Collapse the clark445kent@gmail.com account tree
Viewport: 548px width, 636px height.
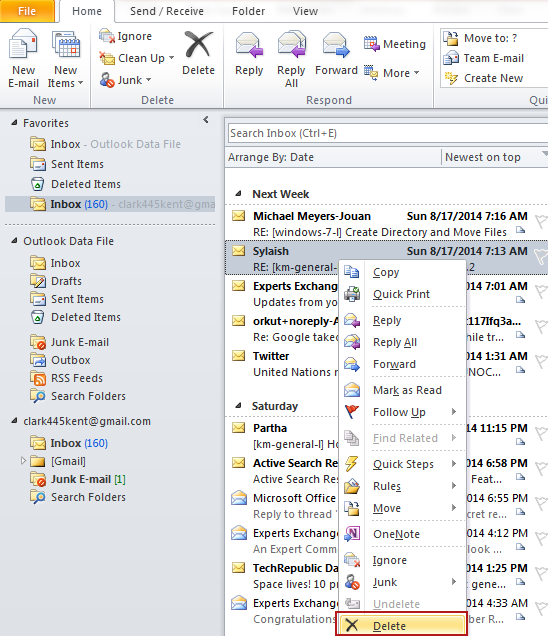tap(15, 421)
